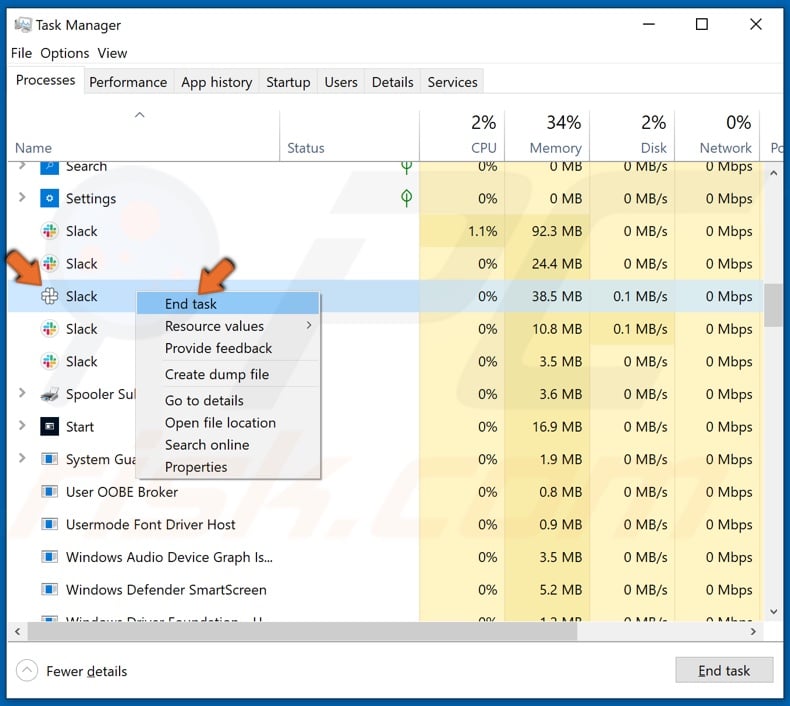The width and height of the screenshot is (790, 706).
Task: Click the System Guard process icon
Action: point(49,459)
